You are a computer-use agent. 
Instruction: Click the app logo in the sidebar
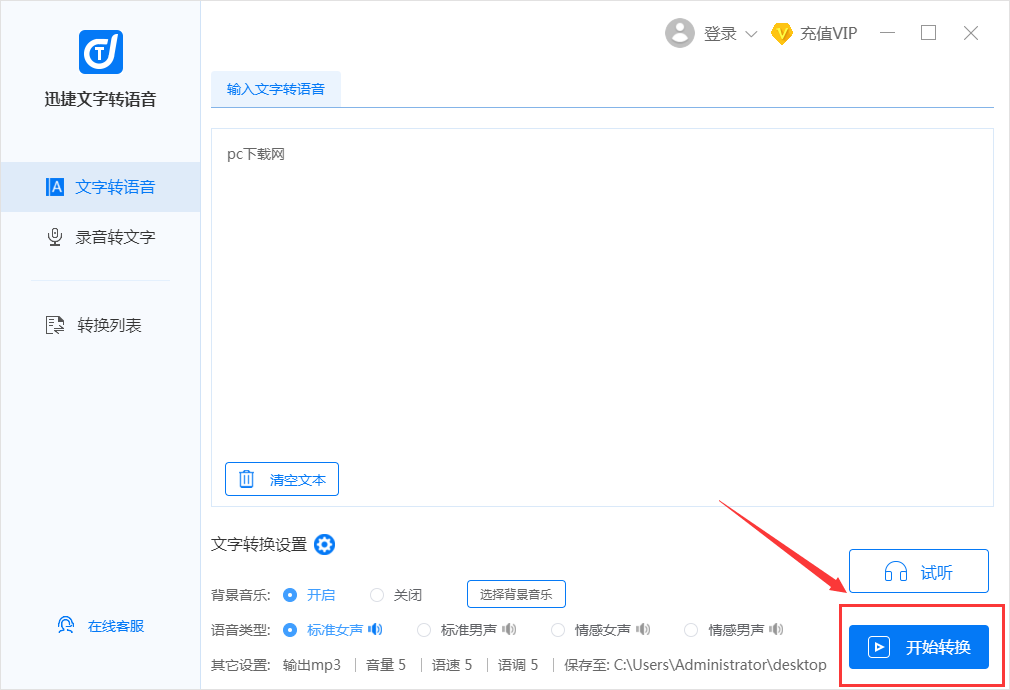[x=100, y=52]
